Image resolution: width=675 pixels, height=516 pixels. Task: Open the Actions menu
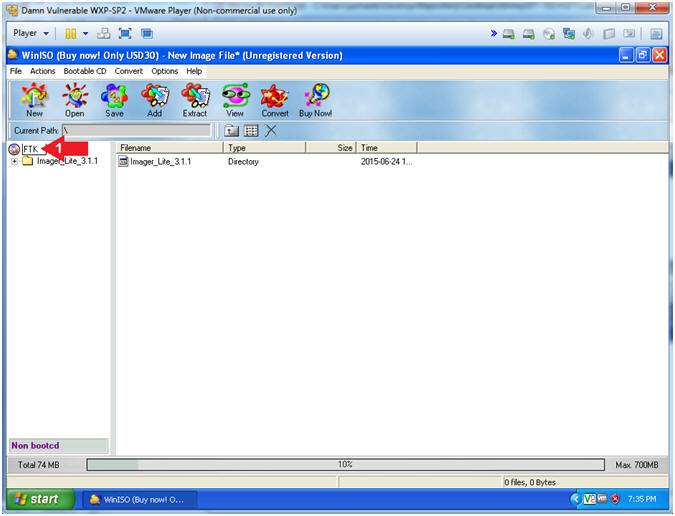click(43, 71)
